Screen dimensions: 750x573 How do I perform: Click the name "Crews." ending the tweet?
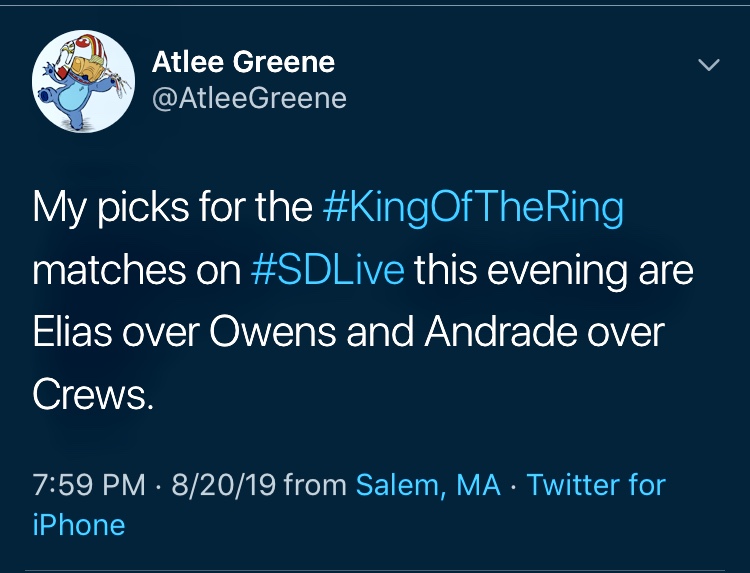93,396
